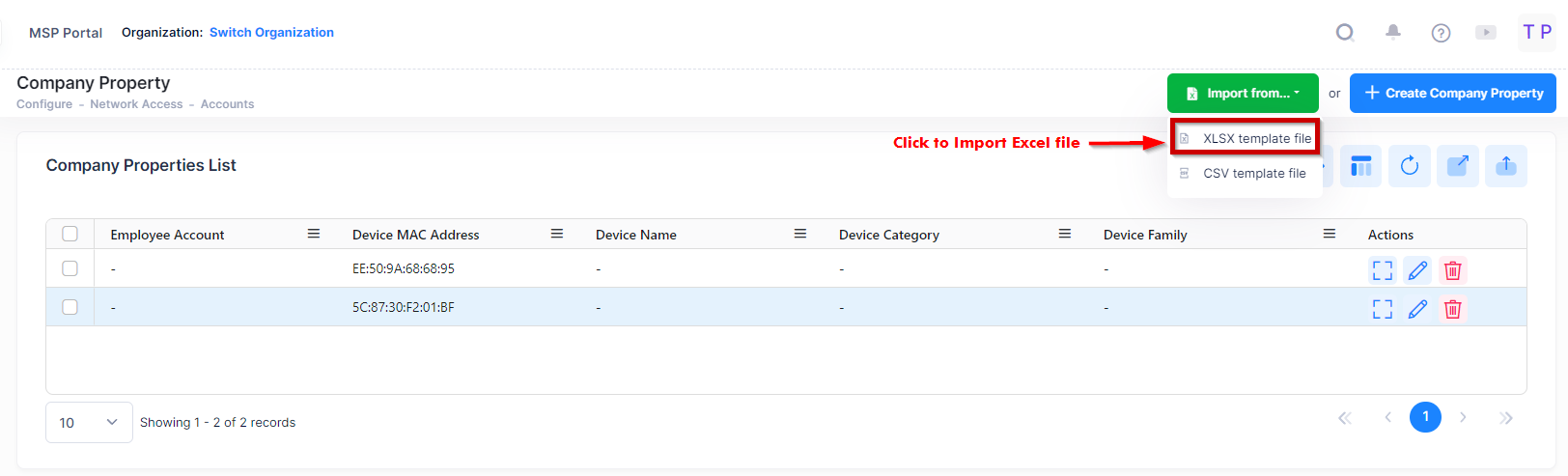Select the checkbox for the EE:50:9A:68:68:95 row
The height and width of the screenshot is (476, 1568).
point(70,268)
